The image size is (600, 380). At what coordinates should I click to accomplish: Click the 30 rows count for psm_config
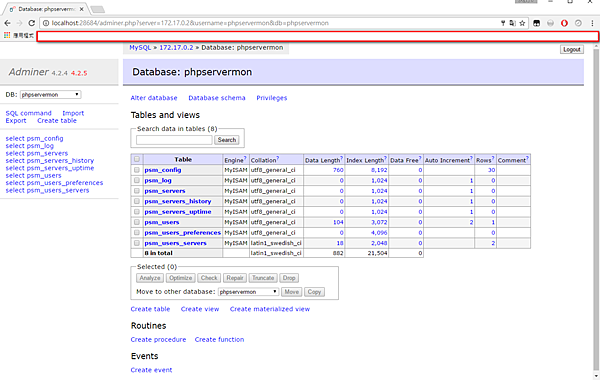491,170
